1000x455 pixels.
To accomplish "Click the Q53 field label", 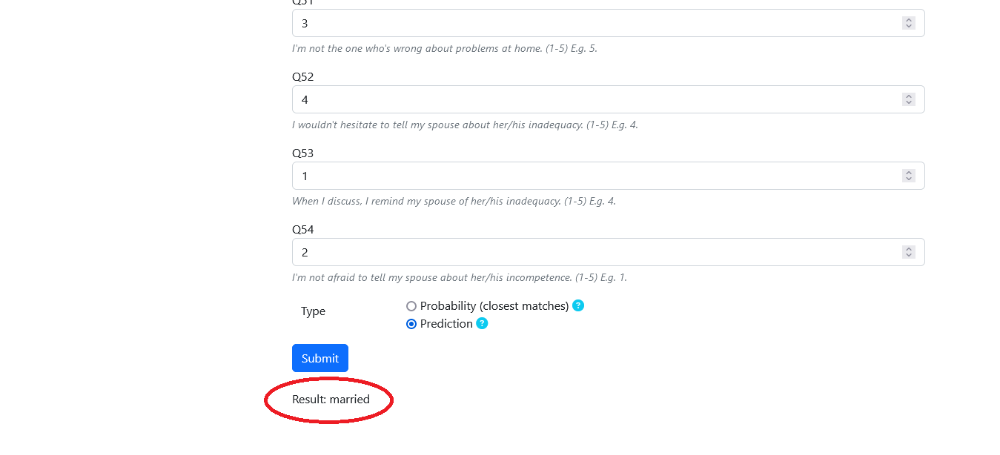I will [x=303, y=153].
